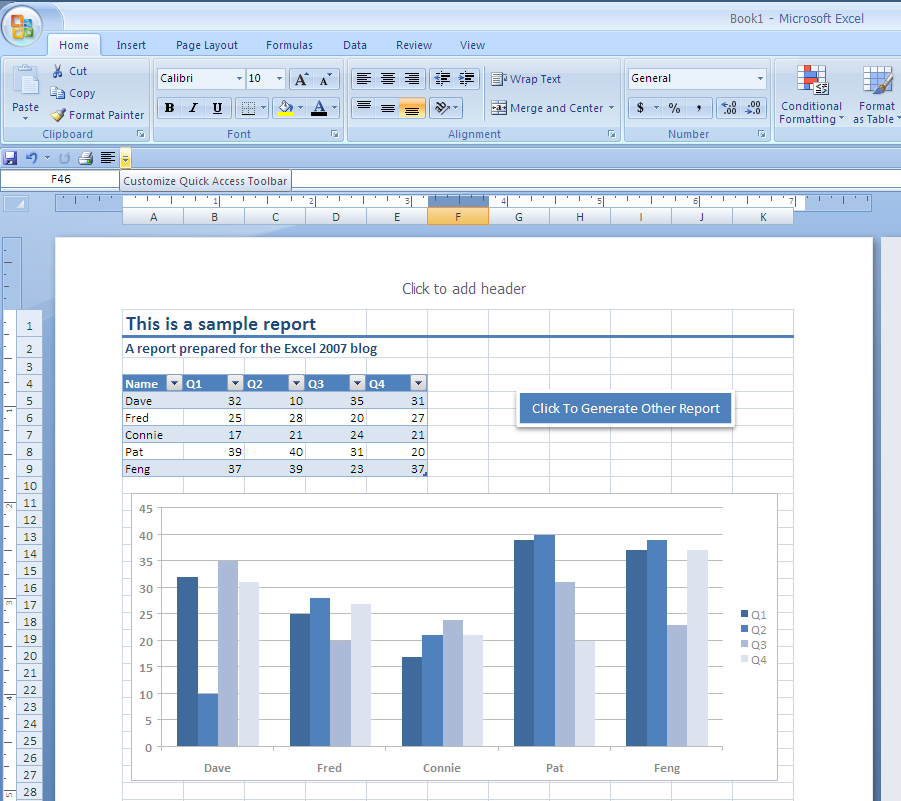
Task: Save workbook from Quick Access Toolbar
Action: 10,158
